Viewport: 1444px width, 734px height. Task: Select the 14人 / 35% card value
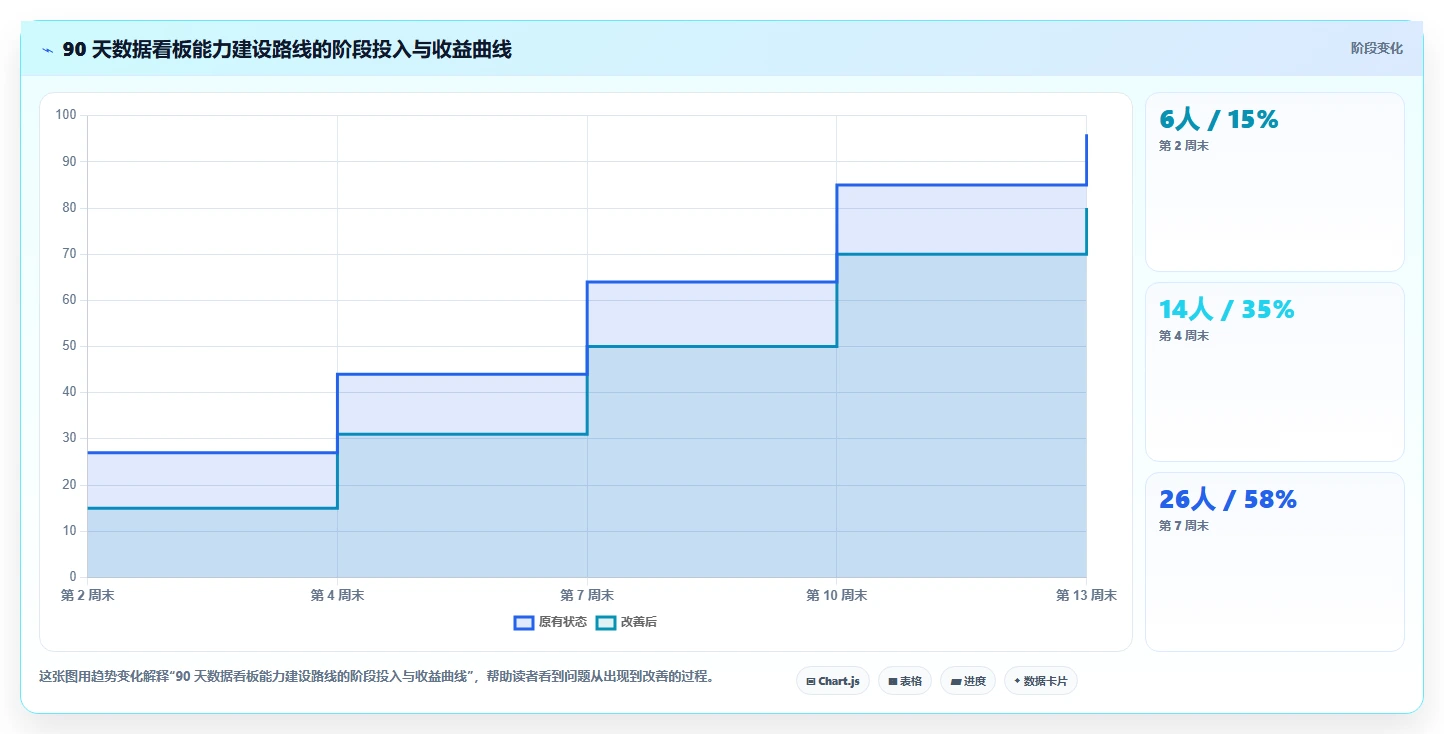pyautogui.click(x=1227, y=310)
